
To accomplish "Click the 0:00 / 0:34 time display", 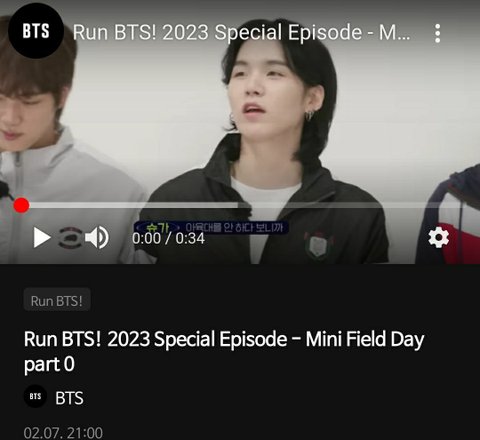I will pyautogui.click(x=168, y=239).
